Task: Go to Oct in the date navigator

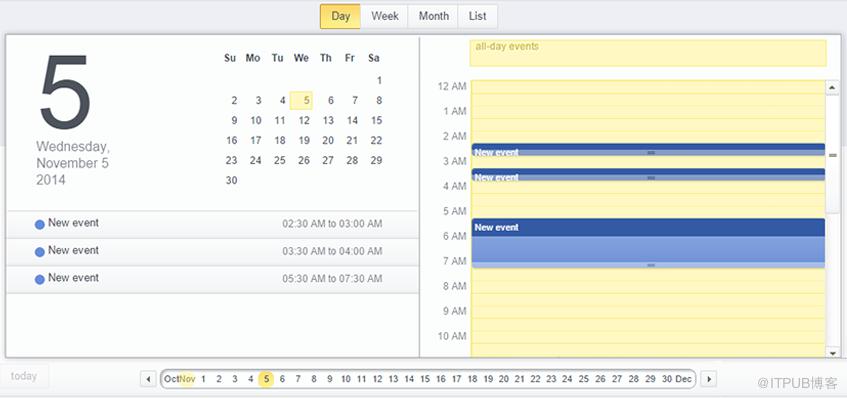Action: 171,379
